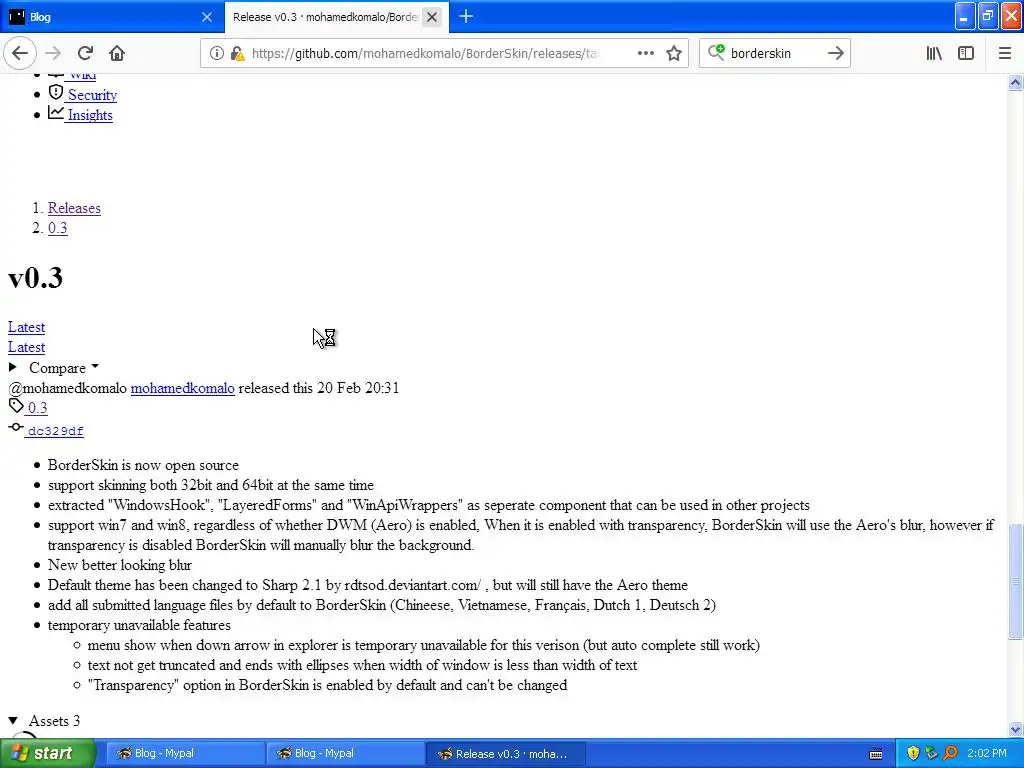
Task: Click the forward navigation arrow
Action: (53, 53)
